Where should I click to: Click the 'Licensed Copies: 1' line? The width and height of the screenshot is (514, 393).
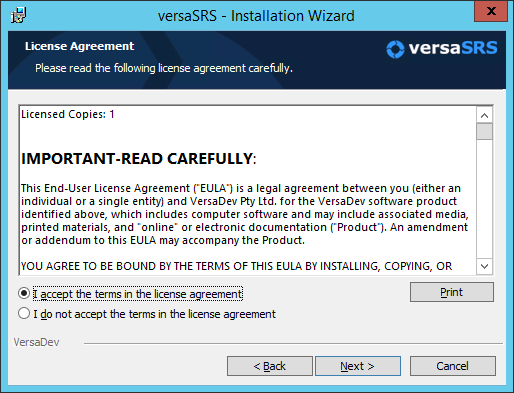pyautogui.click(x=68, y=114)
